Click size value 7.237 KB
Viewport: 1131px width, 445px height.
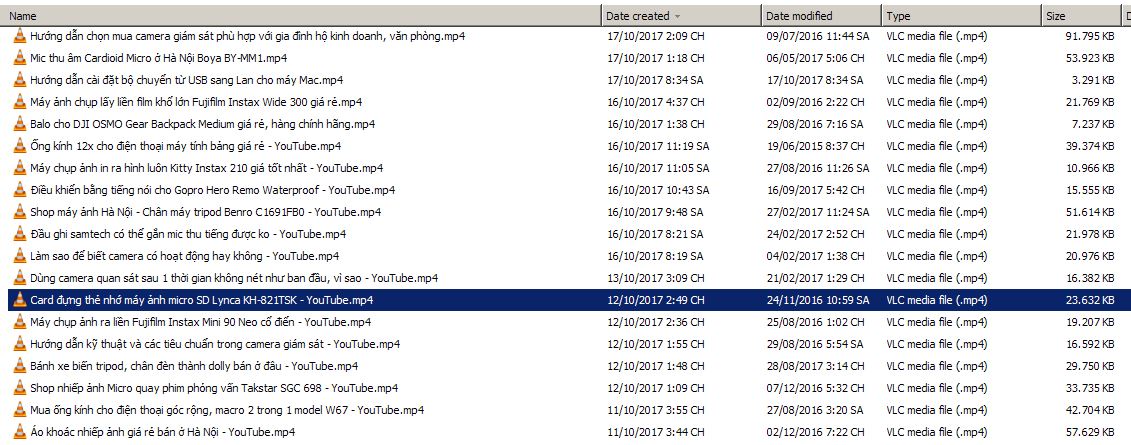[1094, 124]
